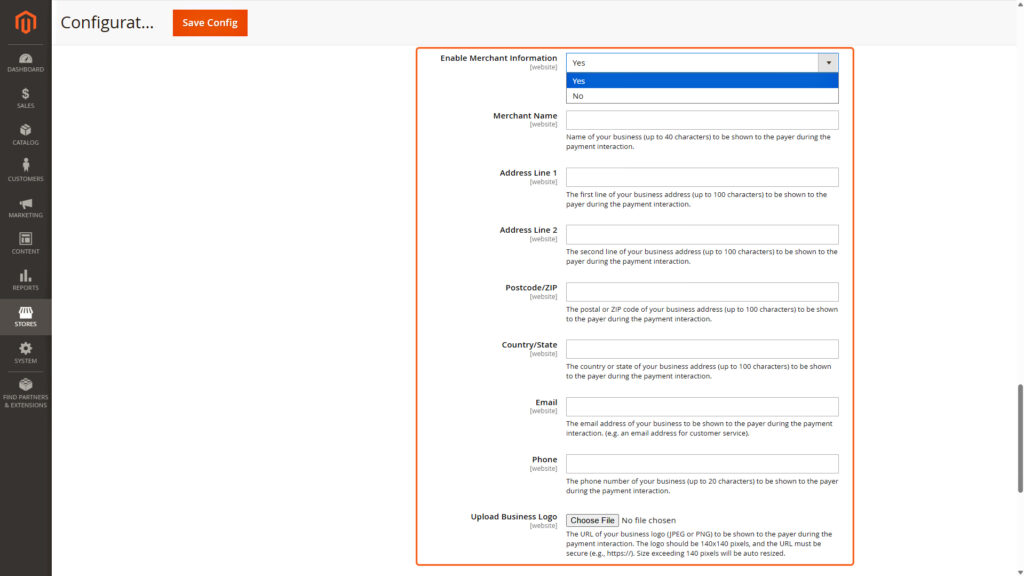1024x576 pixels.
Task: Select No to disable merchant information
Action: point(701,95)
